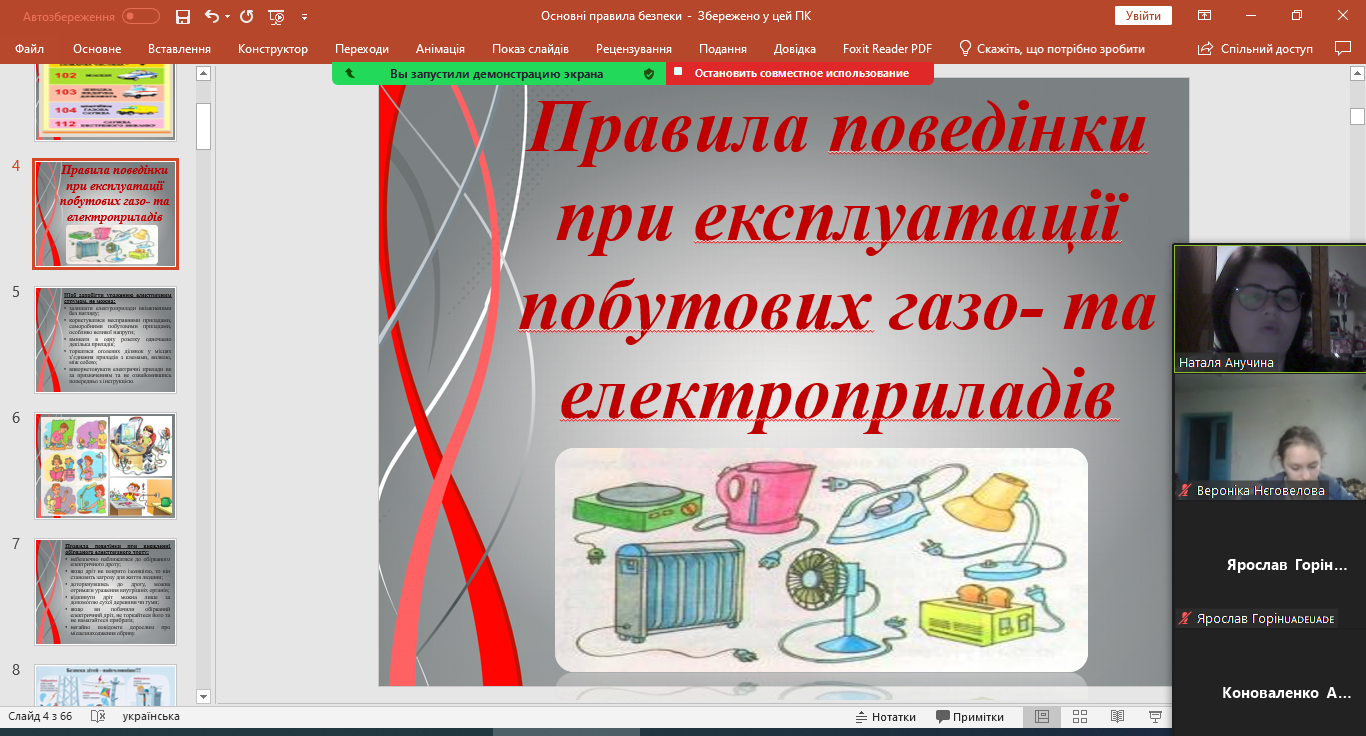Switch to Reading view icon
This screenshot has height=736, width=1366.
pos(1118,717)
